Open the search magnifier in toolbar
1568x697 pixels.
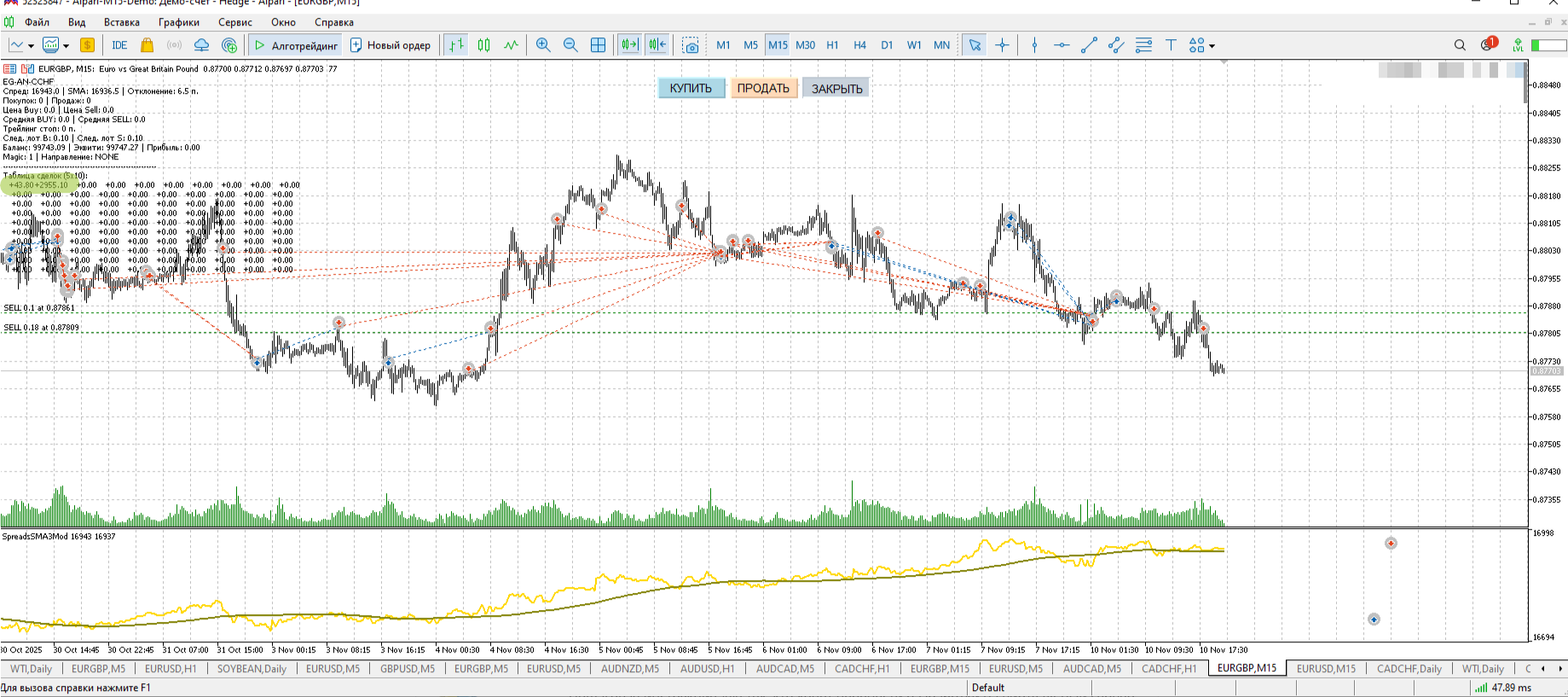(x=1460, y=45)
